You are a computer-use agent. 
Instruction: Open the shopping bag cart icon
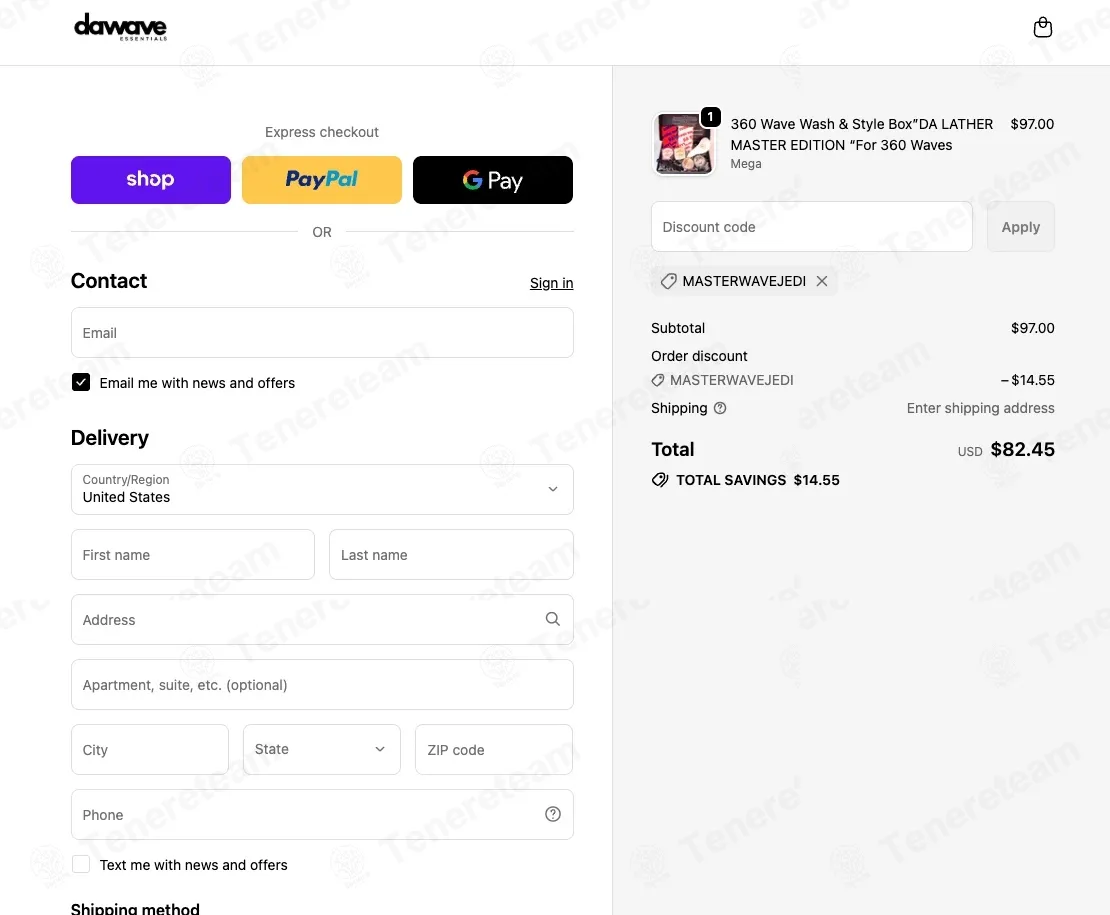(x=1042, y=28)
